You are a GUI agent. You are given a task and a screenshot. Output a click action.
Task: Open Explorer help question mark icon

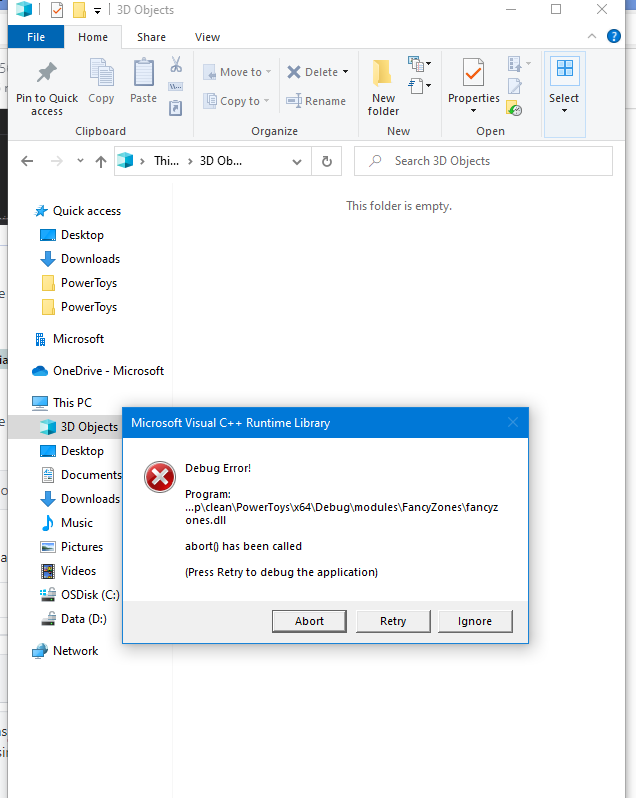[614, 36]
